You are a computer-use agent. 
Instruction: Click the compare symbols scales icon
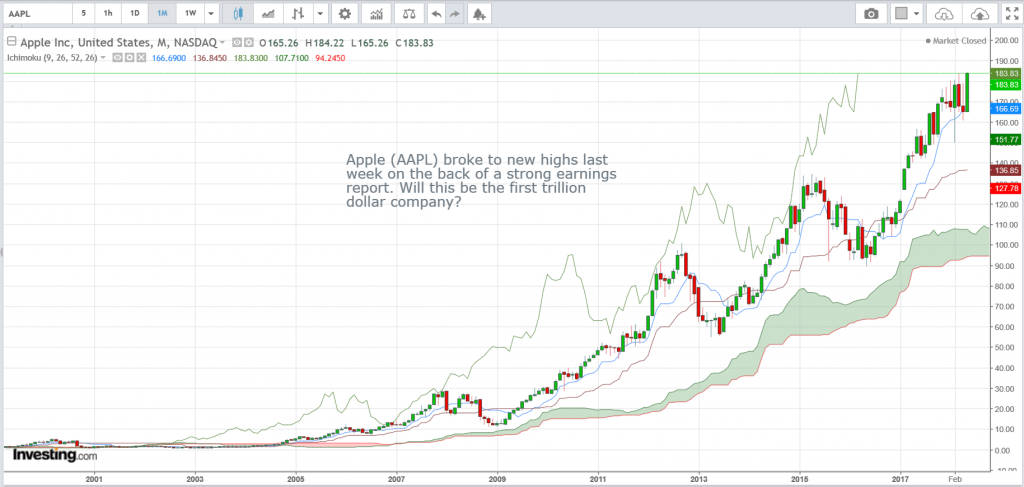(409, 13)
